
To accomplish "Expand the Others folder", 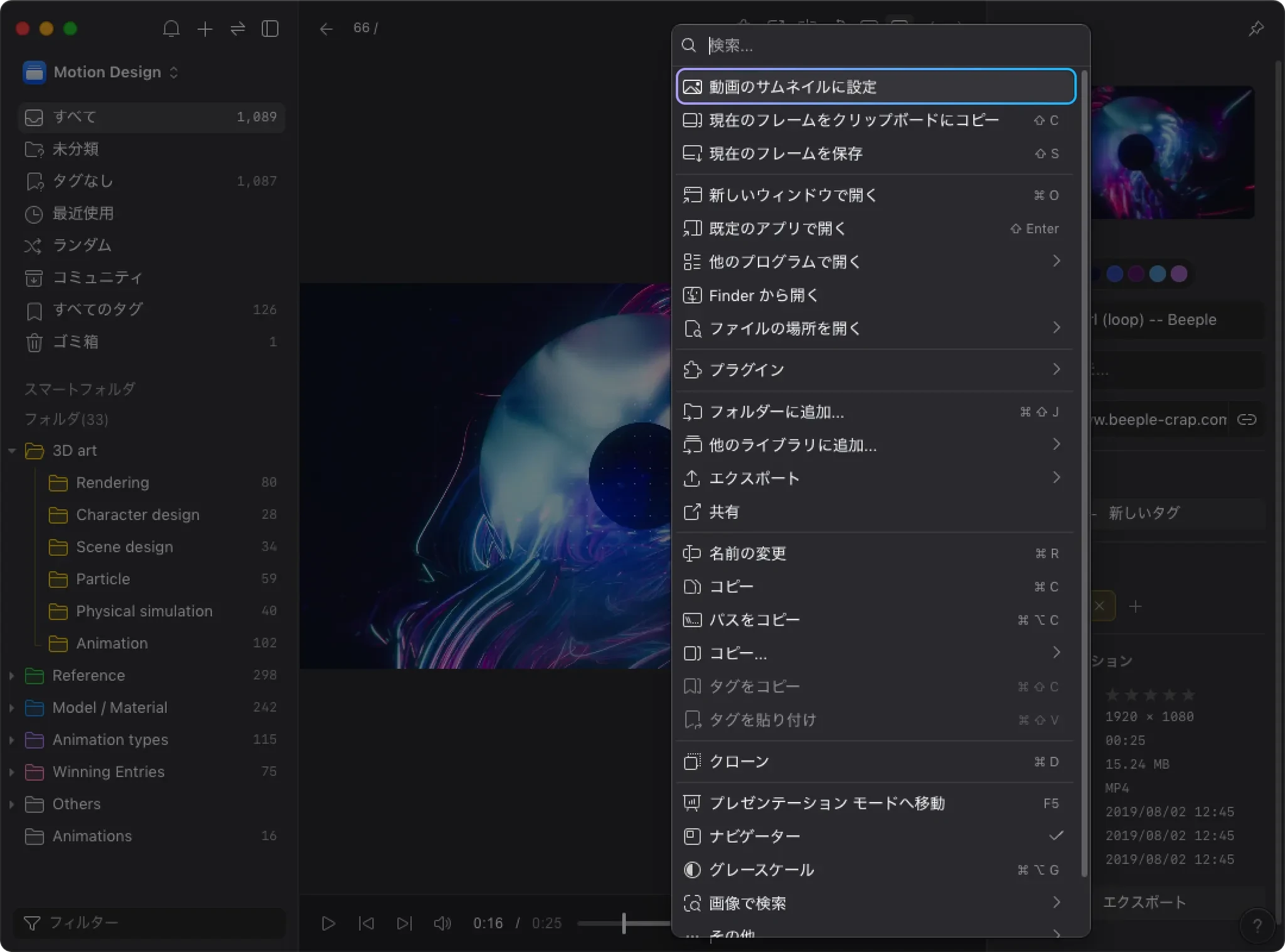I will pyautogui.click(x=12, y=804).
